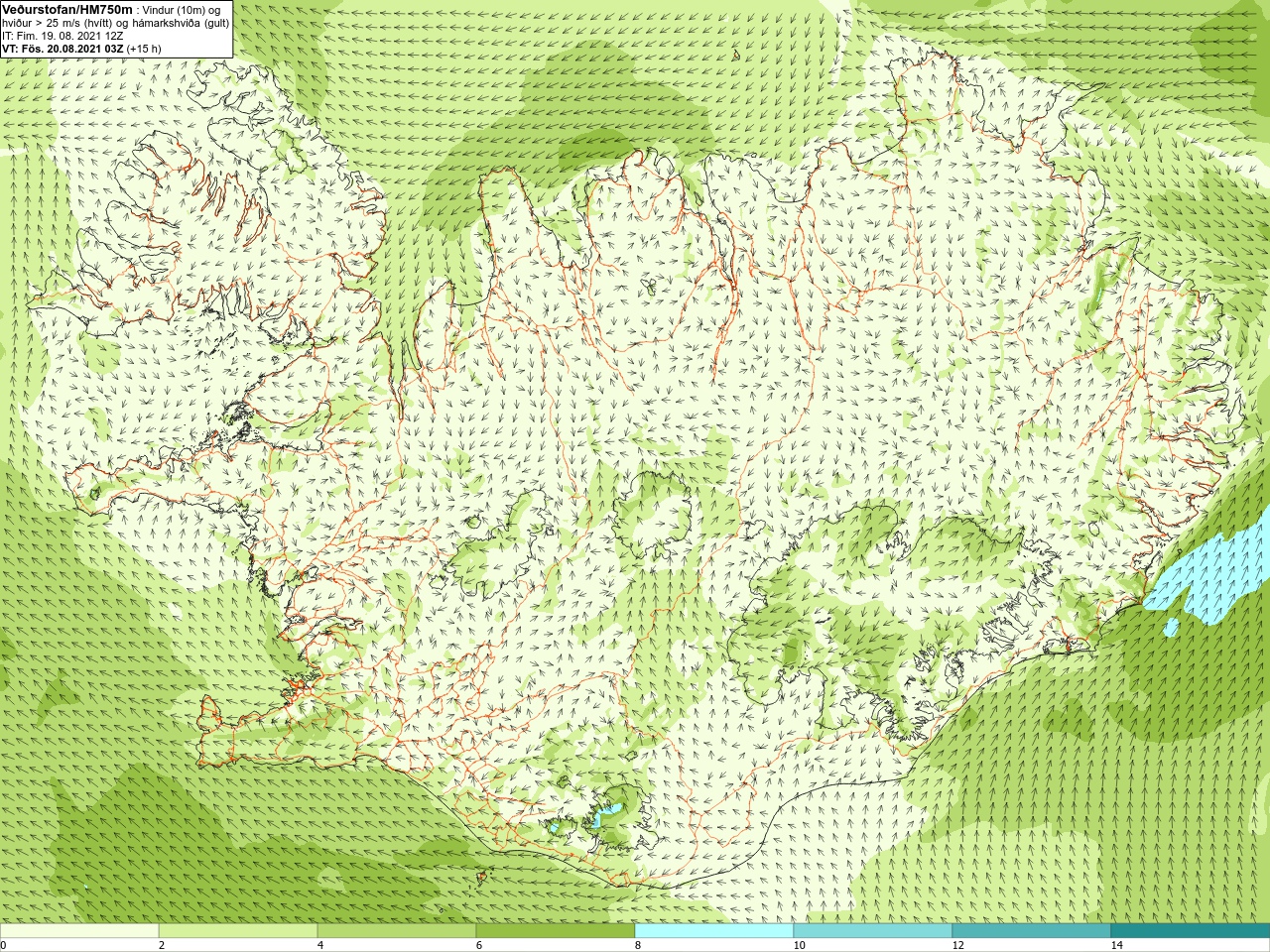1270x952 pixels.
Task: Click the 8–10 m/s light cyan legend swatch
Action: point(714,931)
